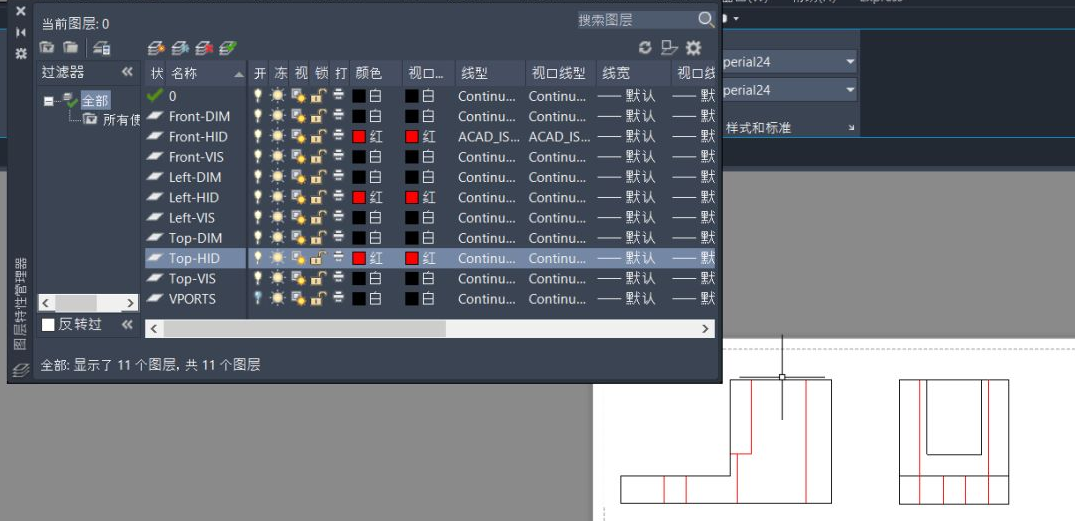Screen dimensions: 1075x521
Task: Collapse the filter tree panel chevron
Action: (128, 72)
